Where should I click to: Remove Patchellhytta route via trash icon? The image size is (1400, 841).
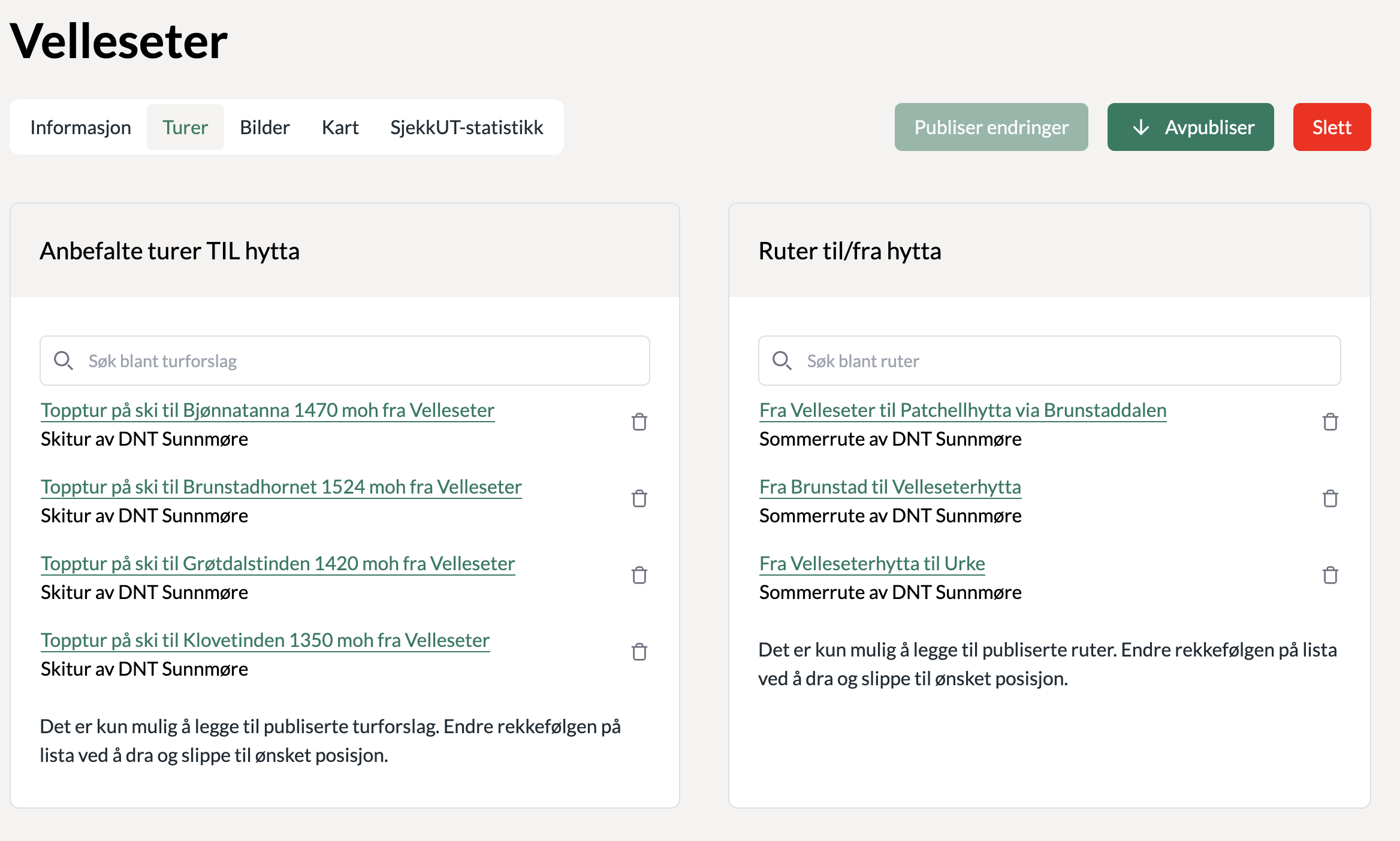[x=1330, y=422]
